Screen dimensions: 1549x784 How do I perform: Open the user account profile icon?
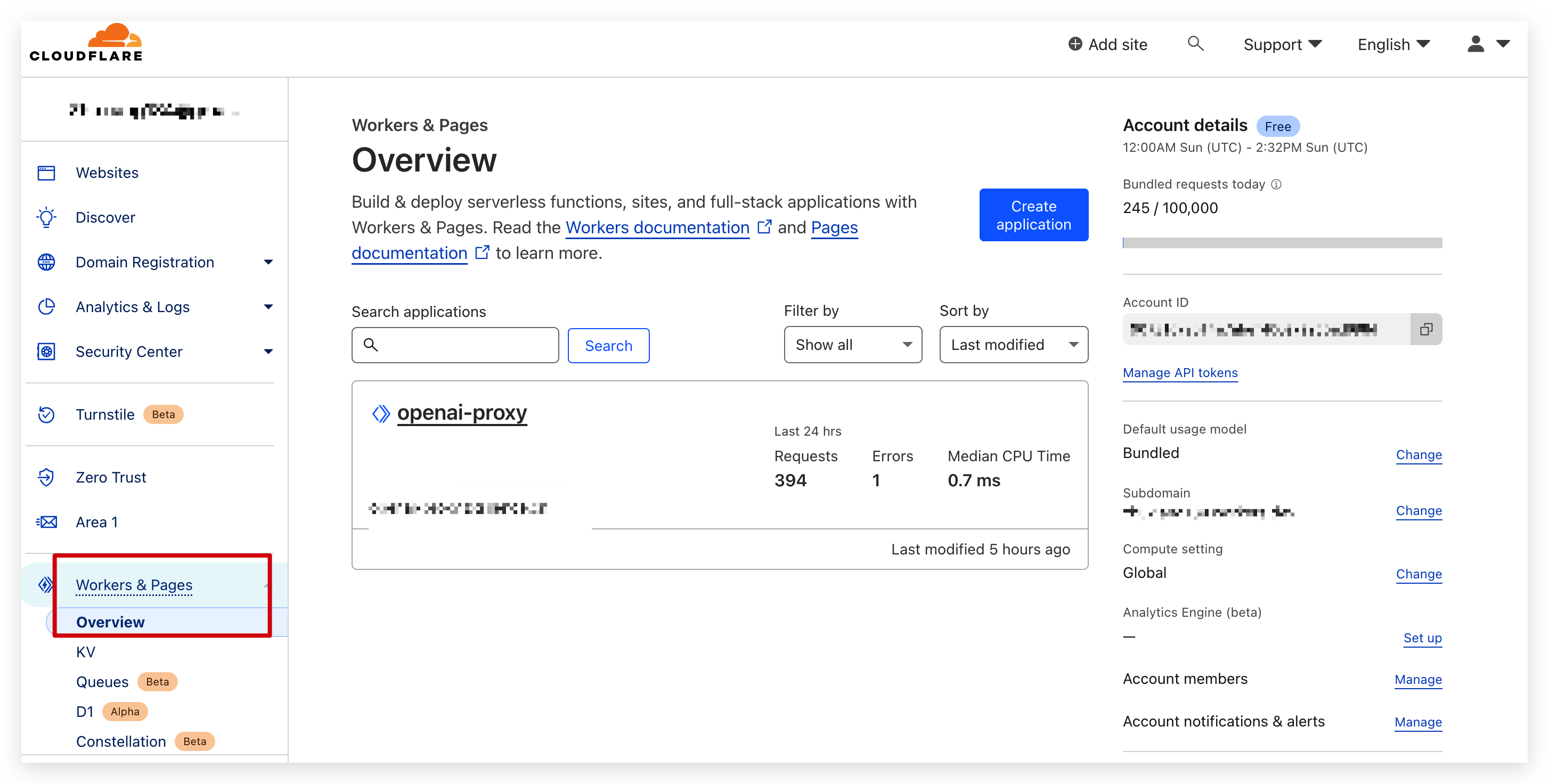1475,44
